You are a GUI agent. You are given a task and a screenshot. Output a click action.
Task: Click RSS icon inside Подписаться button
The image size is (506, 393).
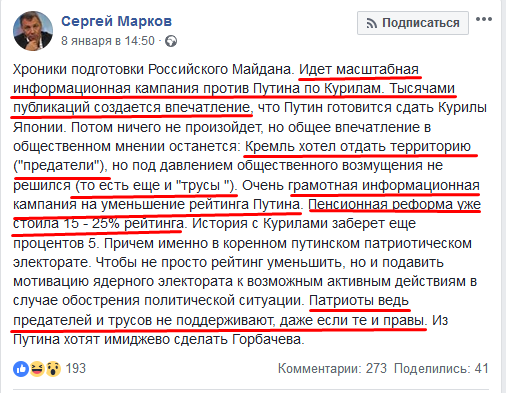371,23
